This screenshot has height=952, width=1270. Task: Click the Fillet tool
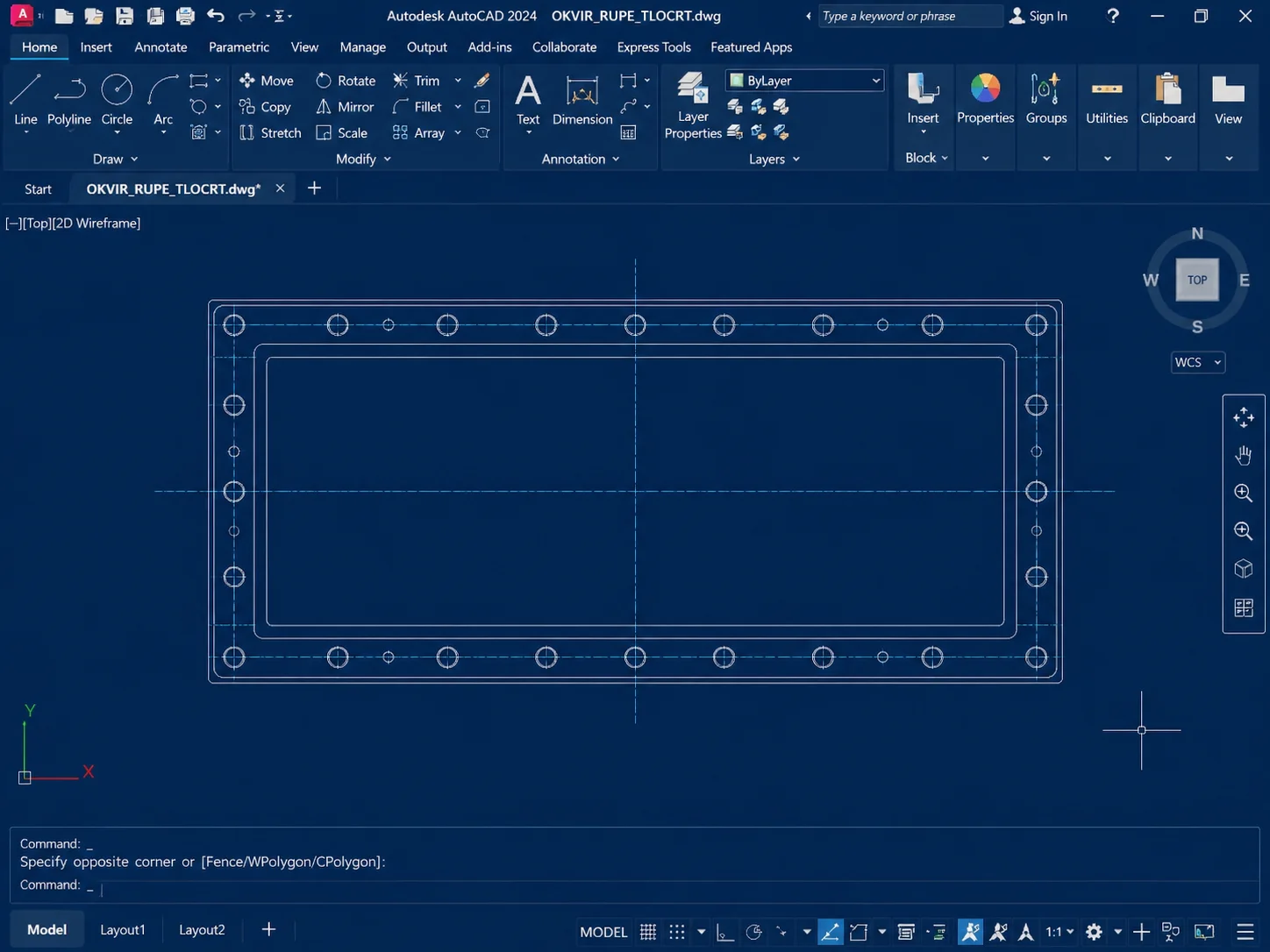(x=417, y=107)
